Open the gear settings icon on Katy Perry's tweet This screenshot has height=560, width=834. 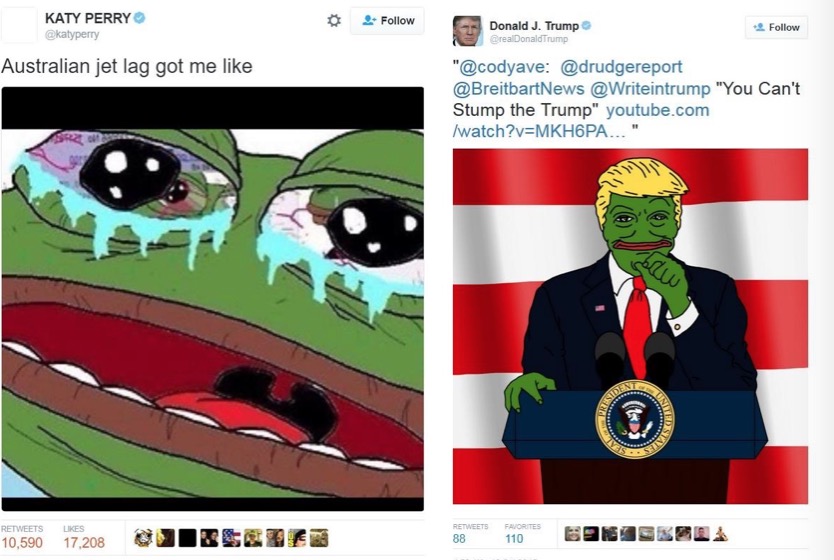(x=333, y=21)
